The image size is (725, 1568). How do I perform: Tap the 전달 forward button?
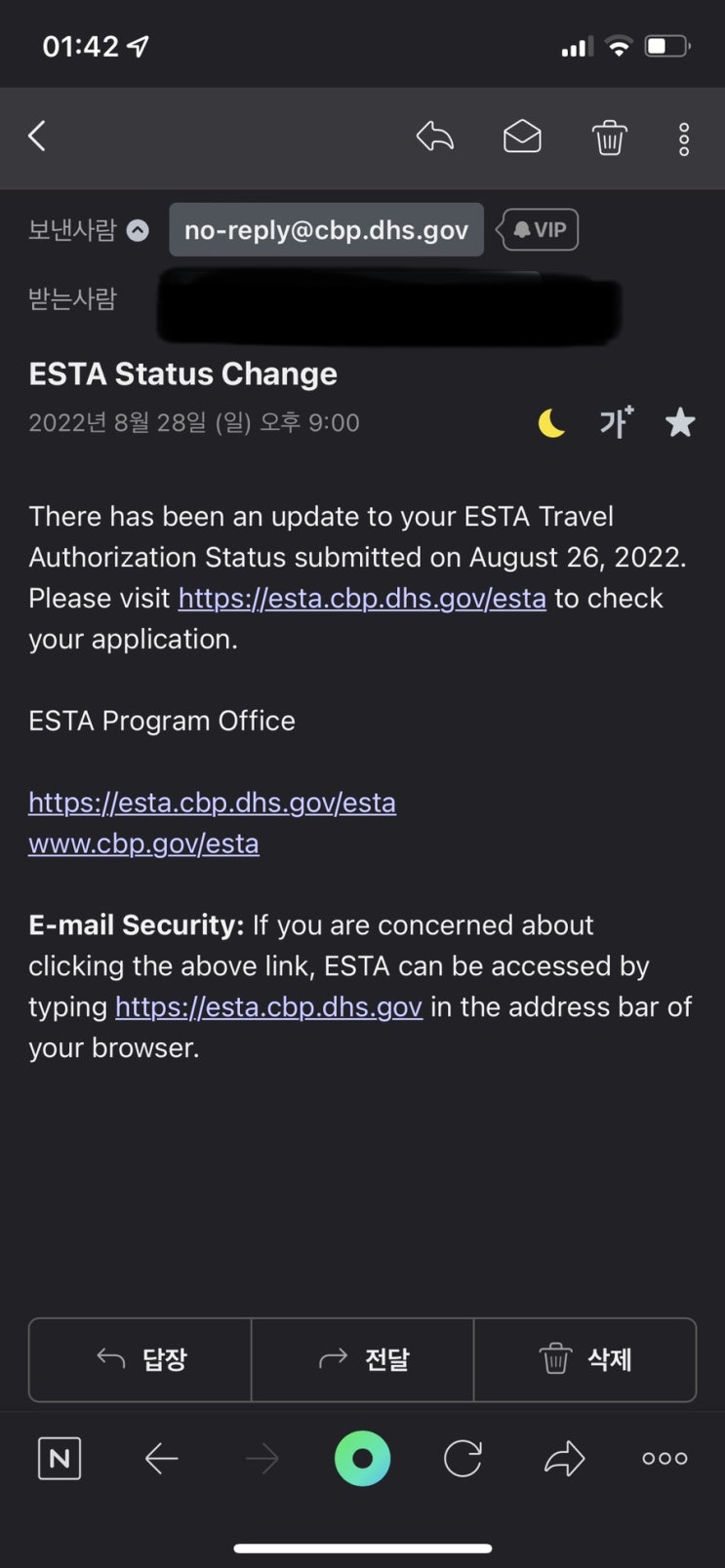click(363, 1359)
